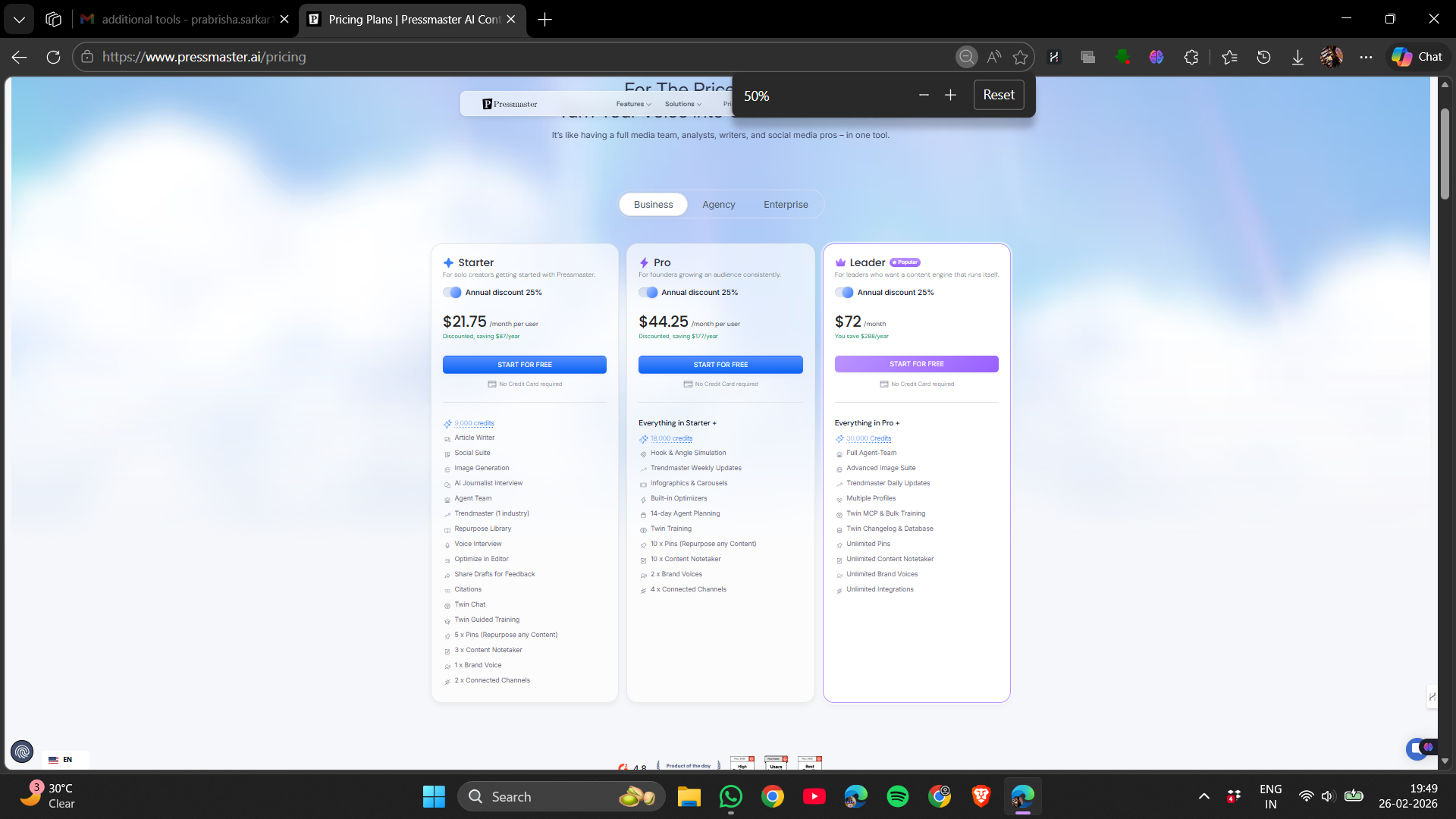Toggle Pro plan annual discount switch

(x=648, y=293)
